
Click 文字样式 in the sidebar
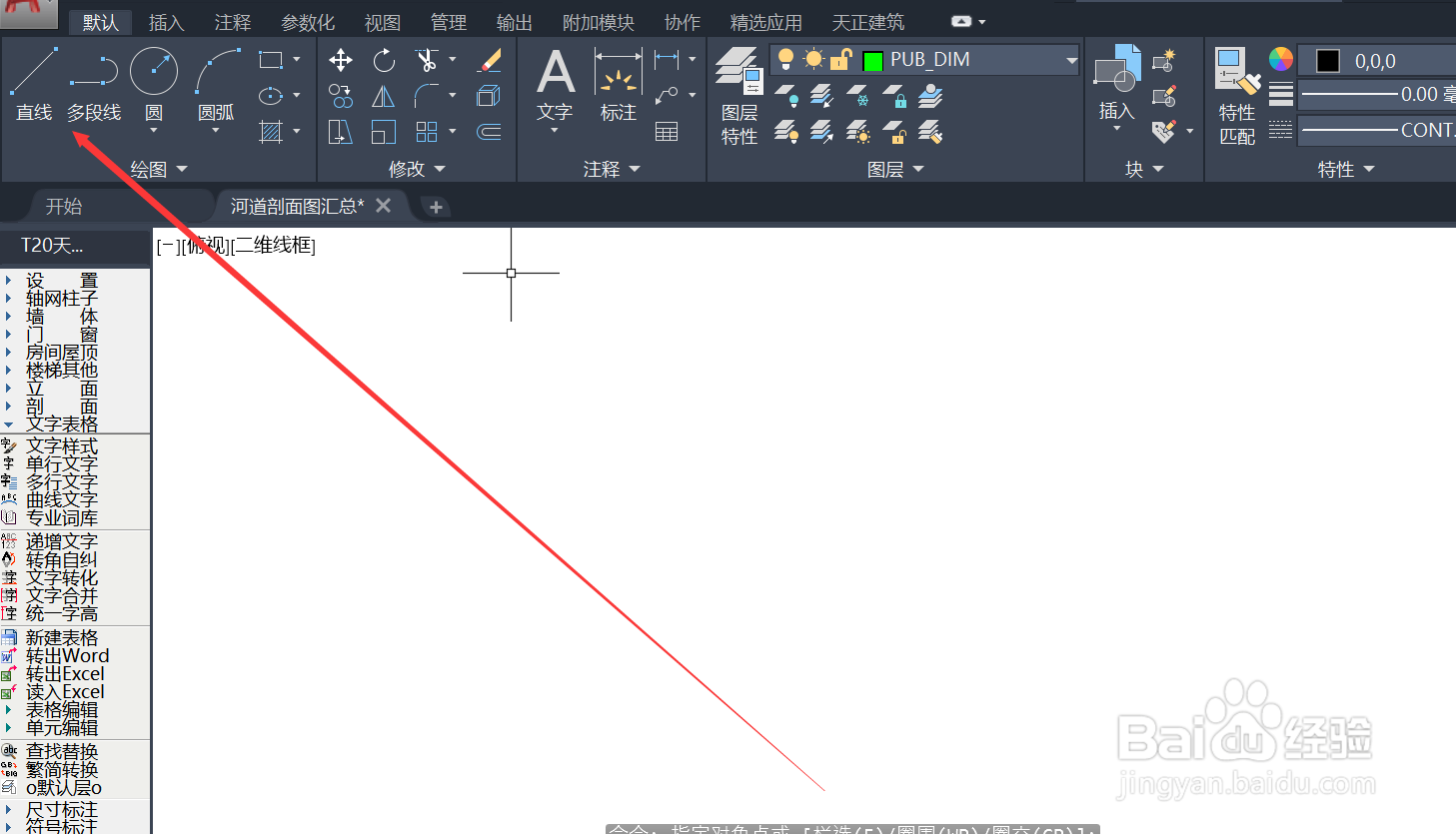click(x=62, y=445)
